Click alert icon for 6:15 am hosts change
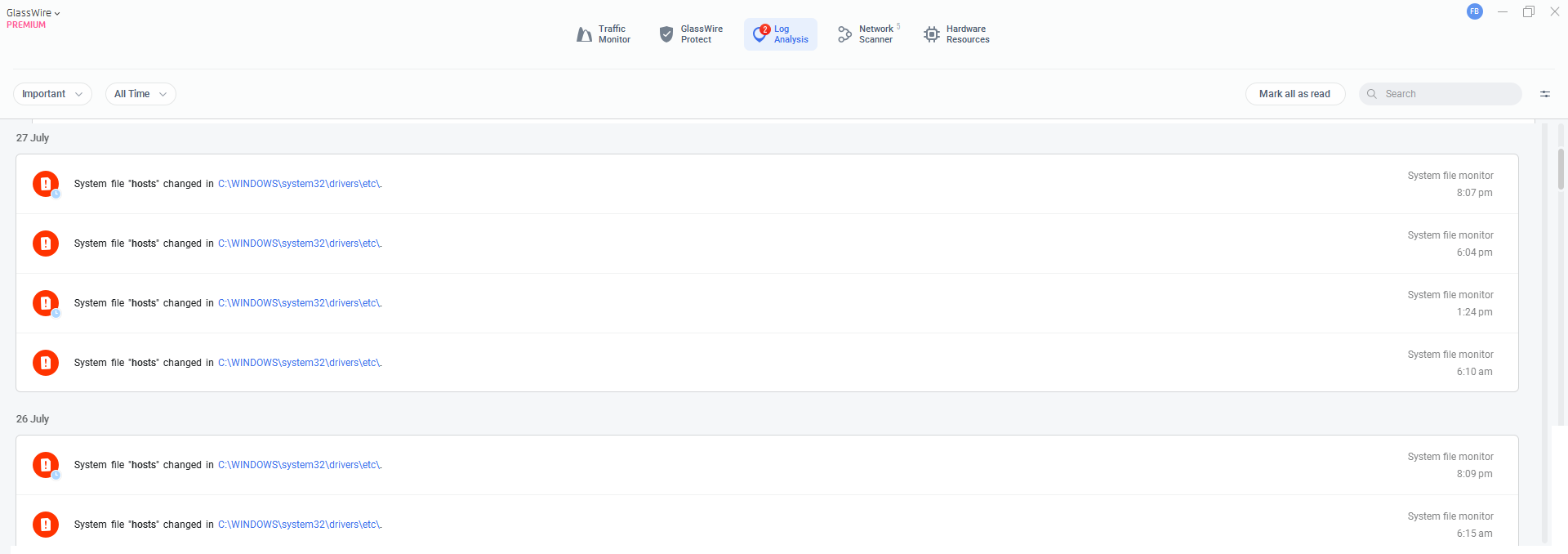1568x554 pixels. (x=46, y=525)
